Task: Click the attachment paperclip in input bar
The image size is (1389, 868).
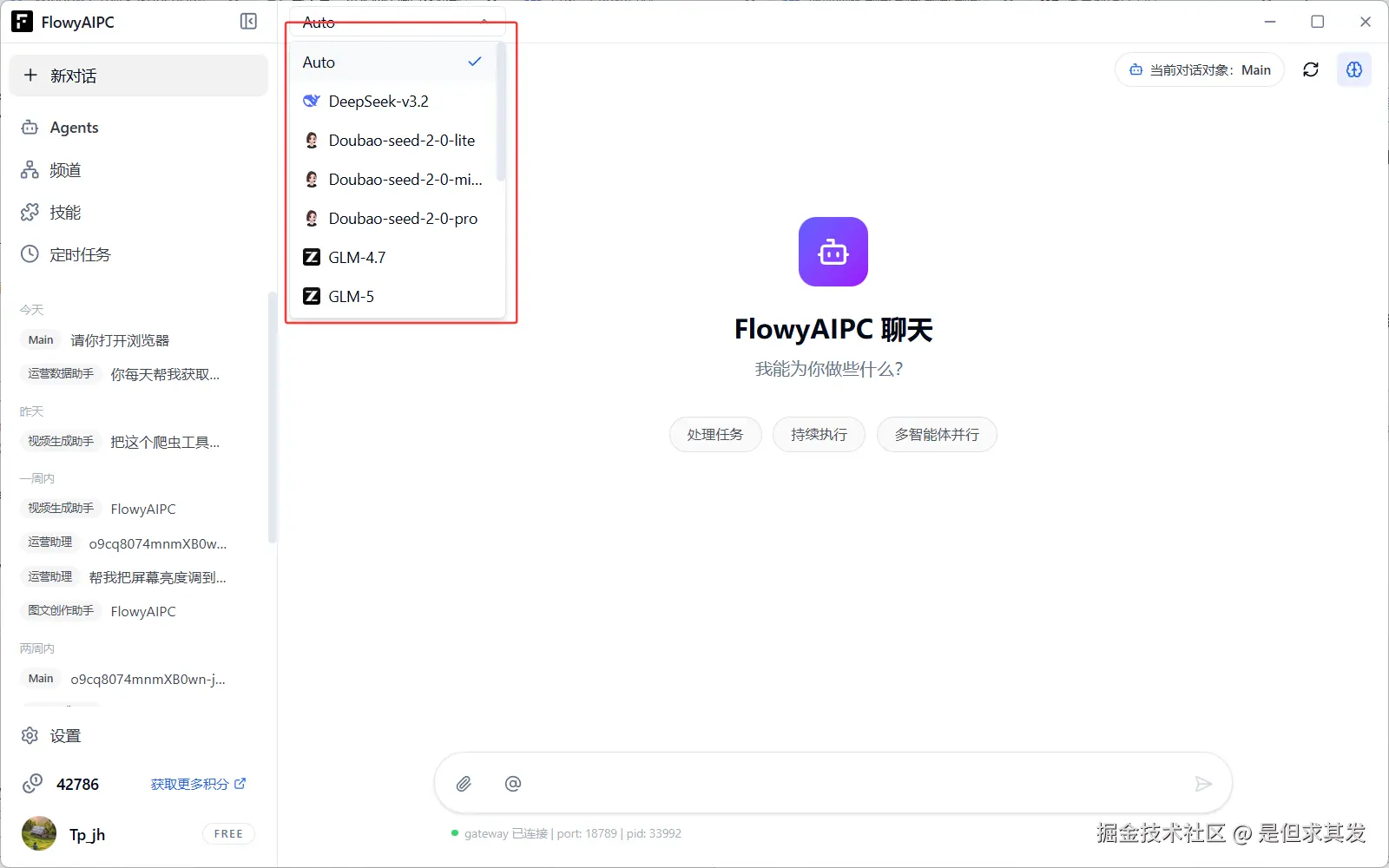Action: (x=464, y=783)
